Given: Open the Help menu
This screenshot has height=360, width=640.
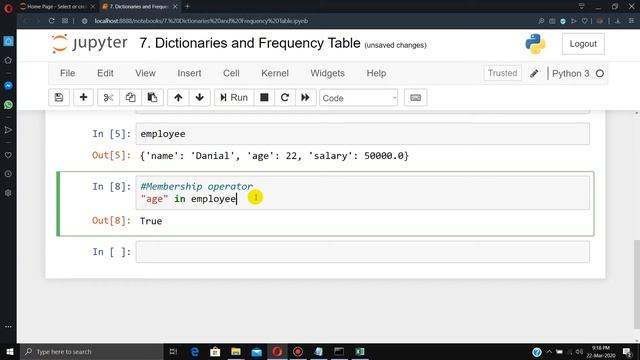Looking at the screenshot, I should point(376,73).
